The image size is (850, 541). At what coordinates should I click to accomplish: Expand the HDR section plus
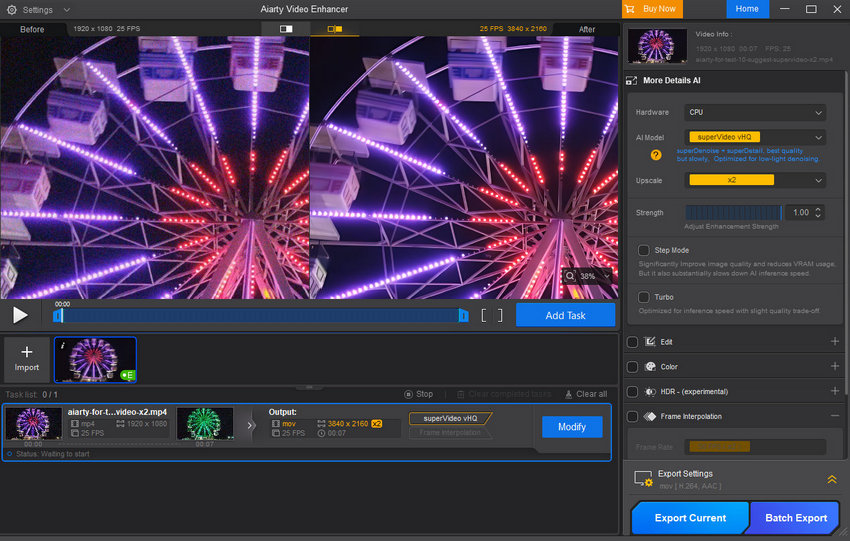(x=835, y=391)
